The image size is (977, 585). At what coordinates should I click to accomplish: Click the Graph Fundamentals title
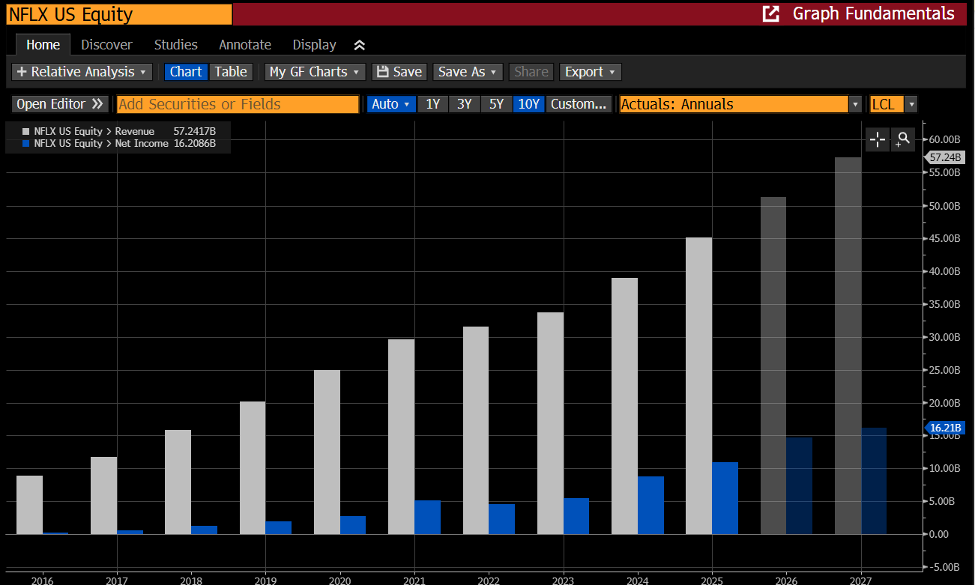pyautogui.click(x=873, y=14)
